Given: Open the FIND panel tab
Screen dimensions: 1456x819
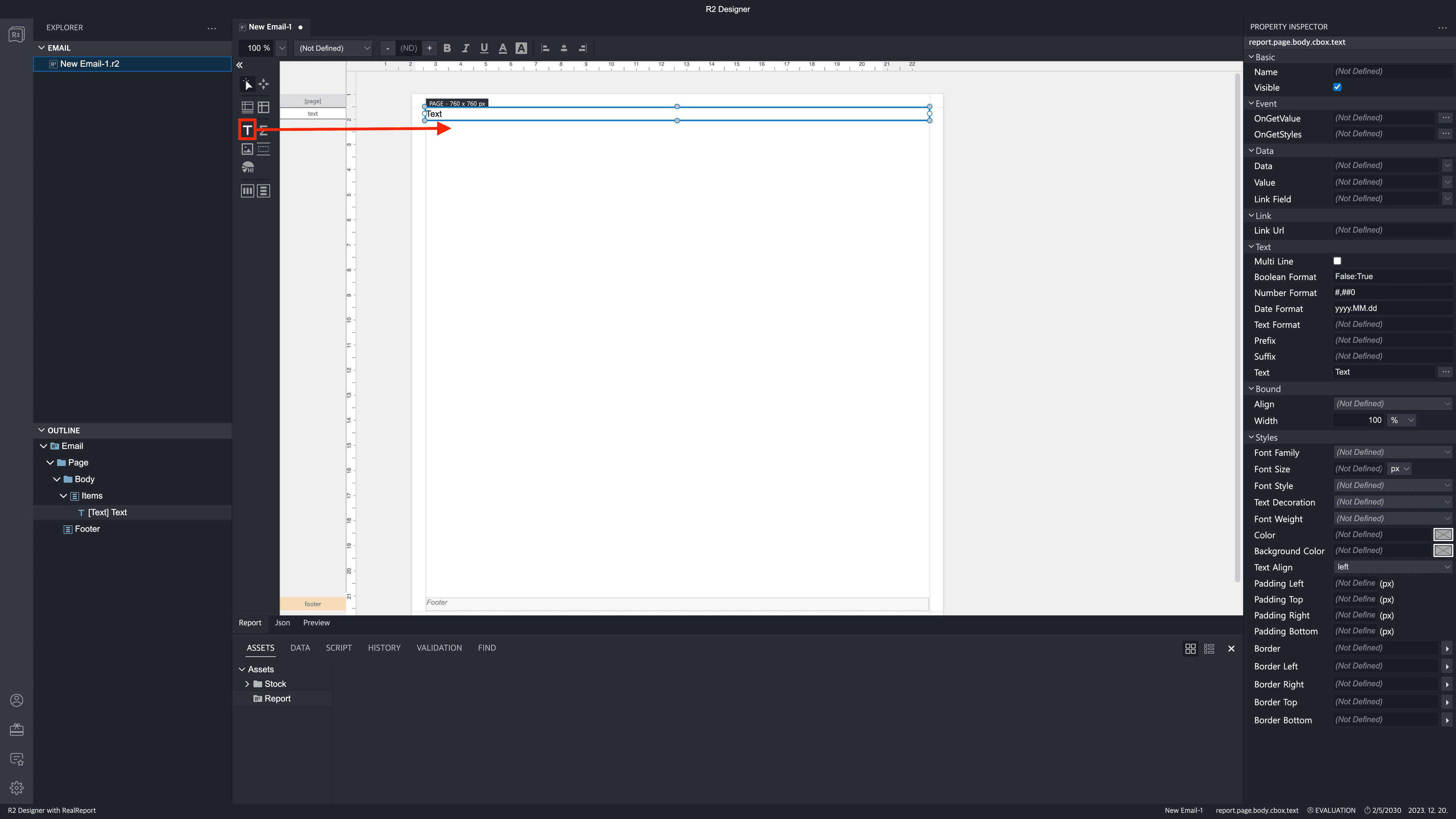Looking at the screenshot, I should (486, 648).
